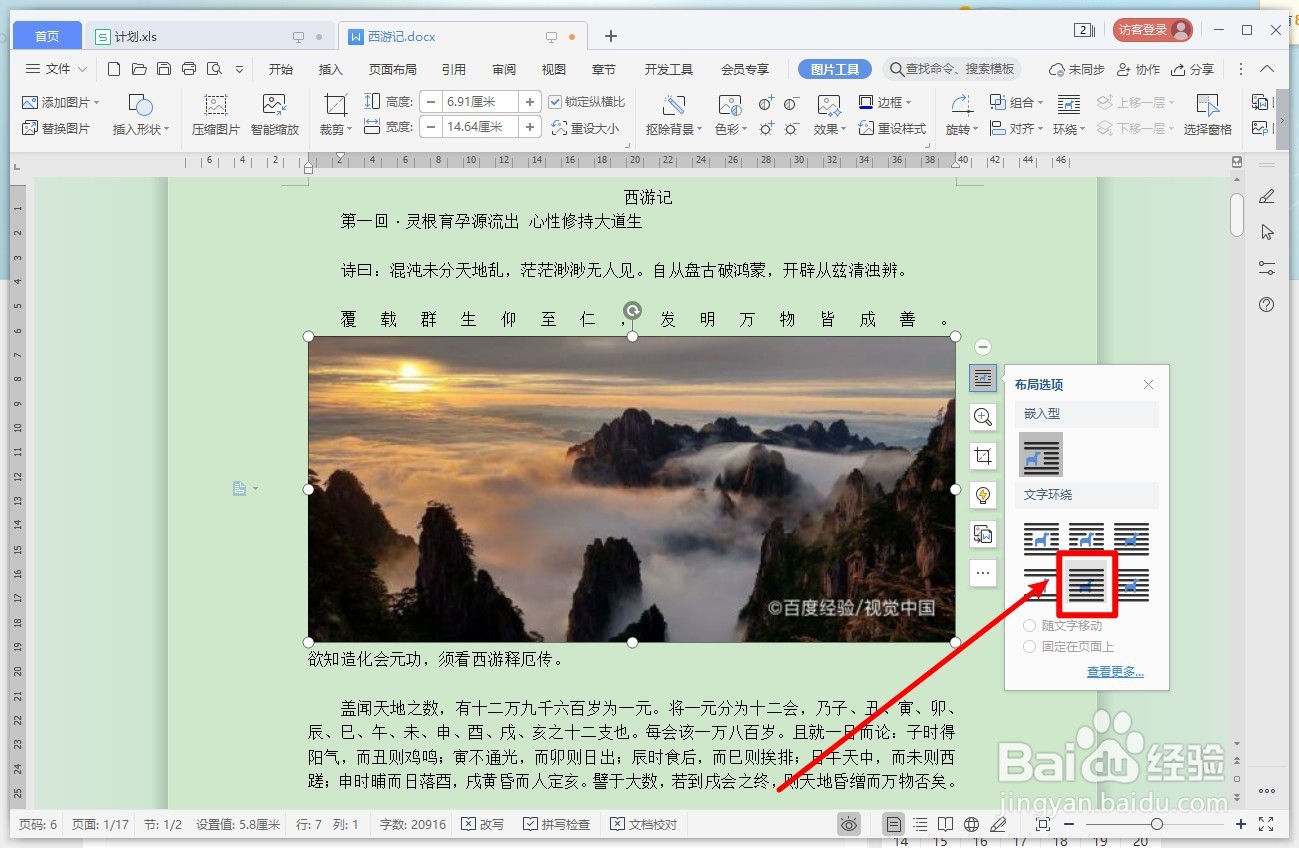This screenshot has width=1299, height=848.
Task: Click the 查看更多 link in layout options
Action: 1115,672
